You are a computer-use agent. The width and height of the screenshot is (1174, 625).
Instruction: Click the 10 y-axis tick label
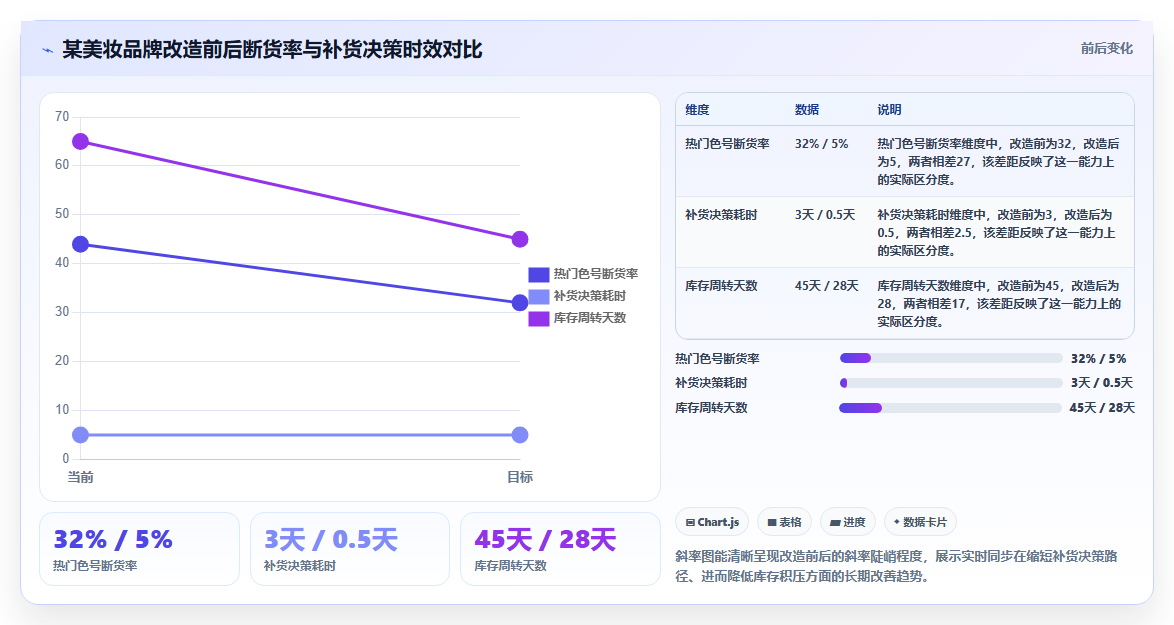[x=62, y=409]
